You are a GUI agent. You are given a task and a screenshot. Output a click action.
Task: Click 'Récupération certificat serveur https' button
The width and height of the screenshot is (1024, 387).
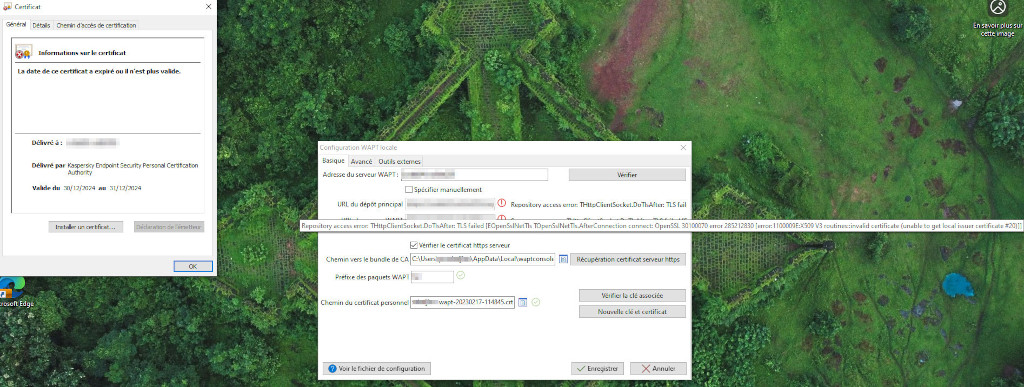coord(628,259)
